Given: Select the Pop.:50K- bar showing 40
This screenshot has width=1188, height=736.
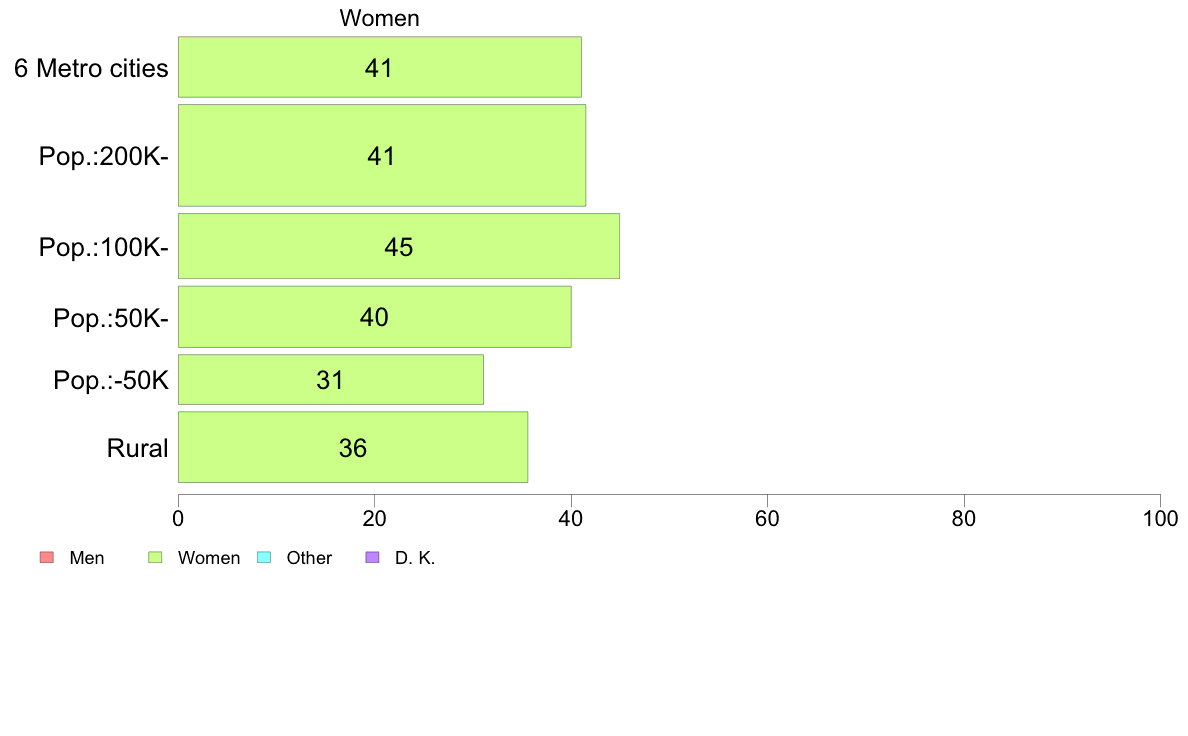Looking at the screenshot, I should 374,317.
